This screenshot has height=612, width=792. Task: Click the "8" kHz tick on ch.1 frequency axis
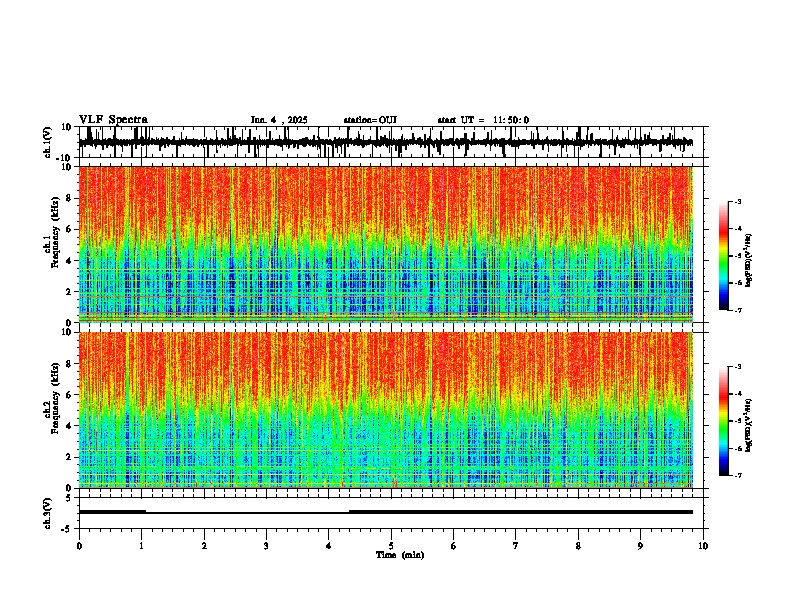[x=70, y=198]
